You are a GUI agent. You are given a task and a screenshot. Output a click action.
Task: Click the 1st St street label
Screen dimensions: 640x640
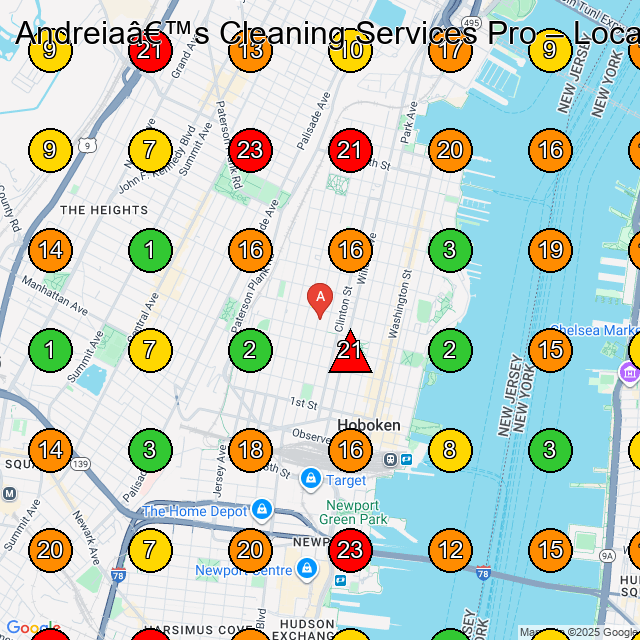pyautogui.click(x=303, y=403)
